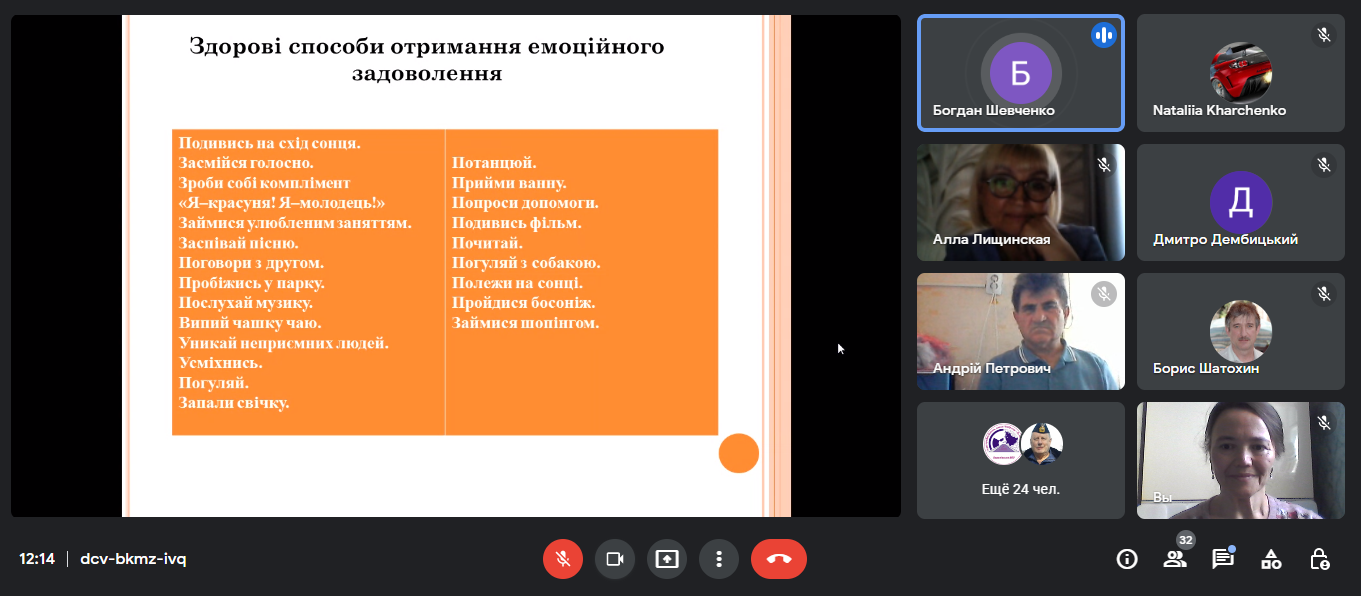The width and height of the screenshot is (1361, 596).
Task: Click the slide title about емоційного задоволення
Action: pos(427,60)
